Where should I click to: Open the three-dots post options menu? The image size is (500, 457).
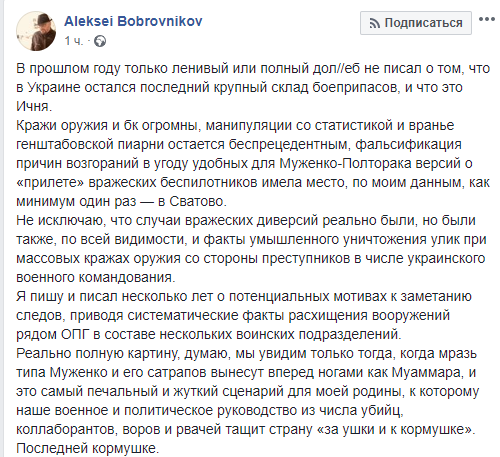click(x=487, y=19)
